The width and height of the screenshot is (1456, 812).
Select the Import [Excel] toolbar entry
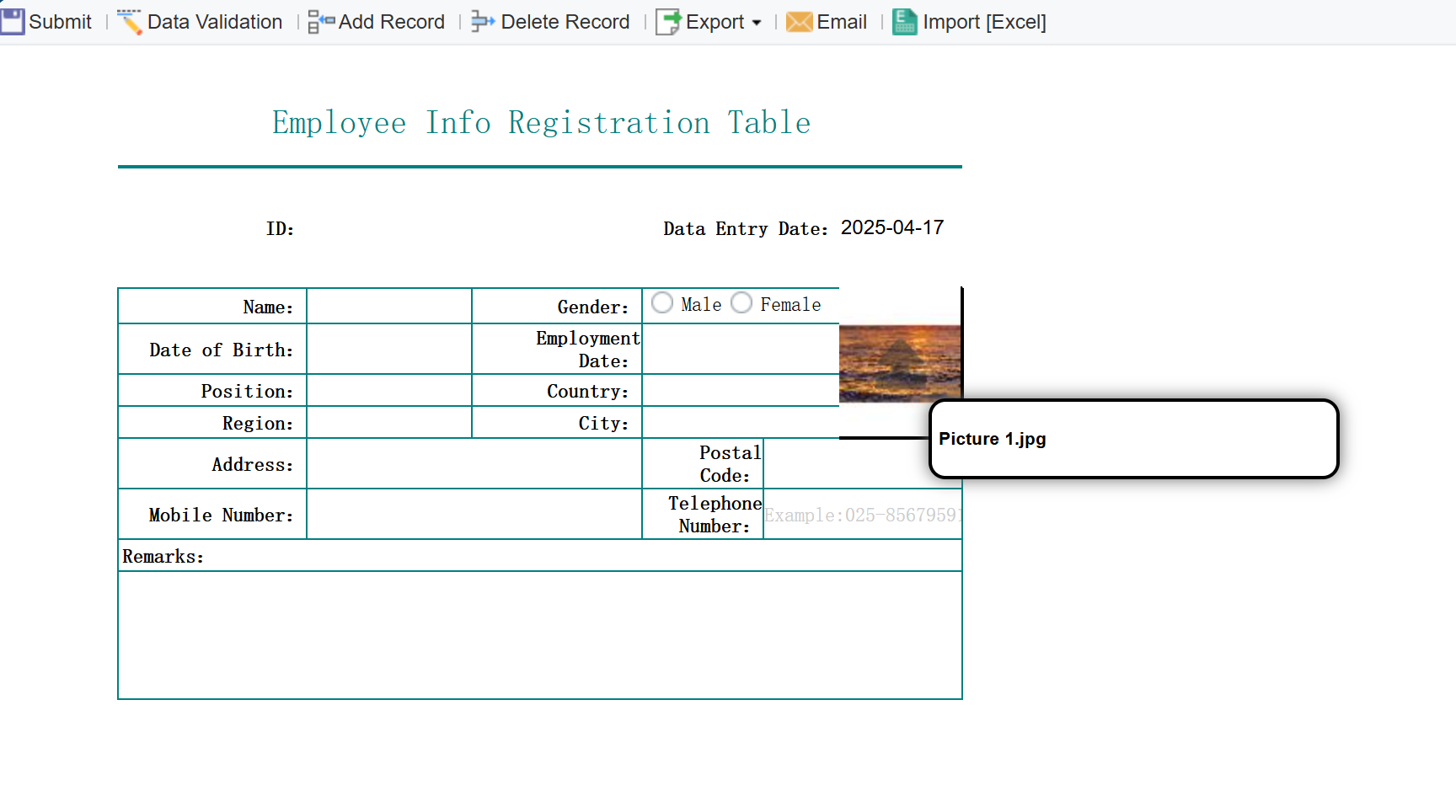[969, 22]
